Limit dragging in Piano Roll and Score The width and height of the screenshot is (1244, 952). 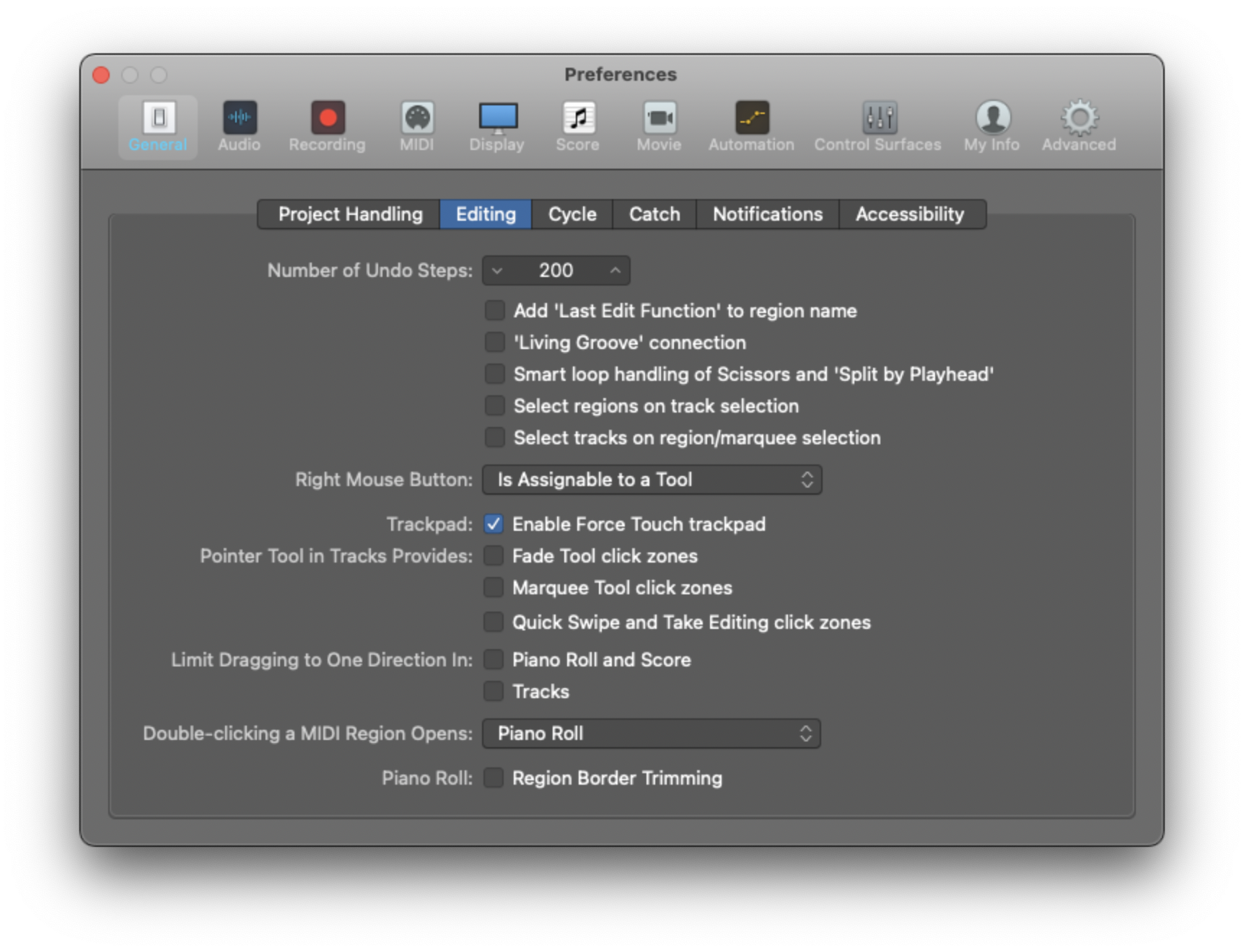point(494,660)
